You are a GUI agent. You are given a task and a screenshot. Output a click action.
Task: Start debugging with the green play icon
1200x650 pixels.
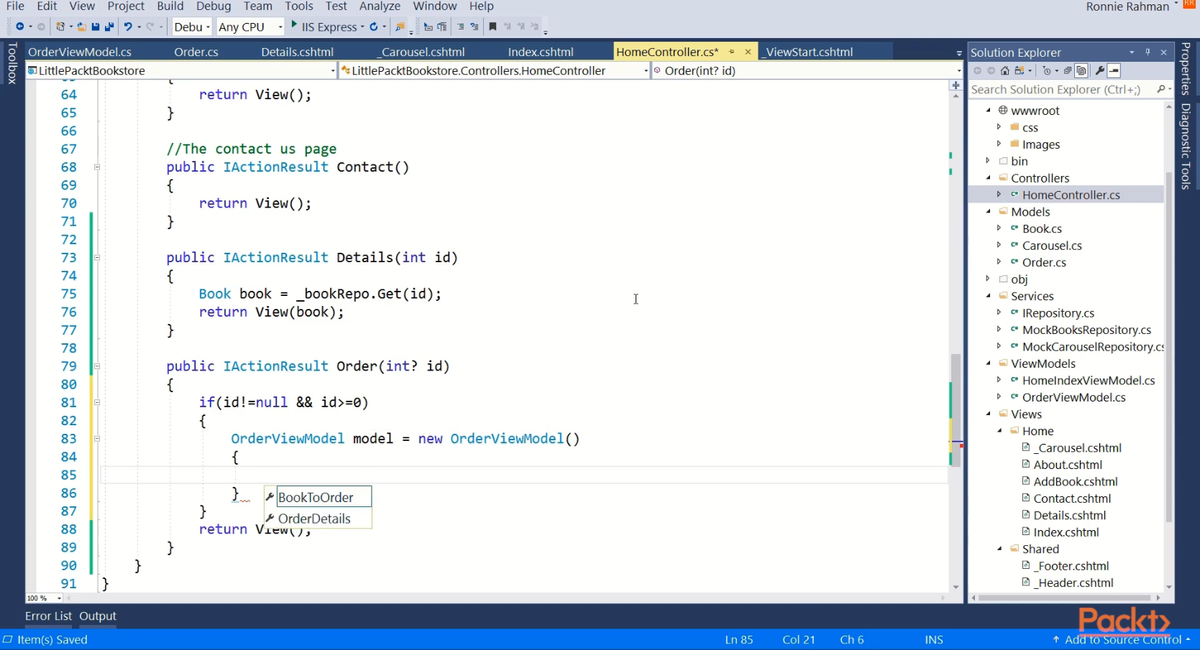coord(294,25)
